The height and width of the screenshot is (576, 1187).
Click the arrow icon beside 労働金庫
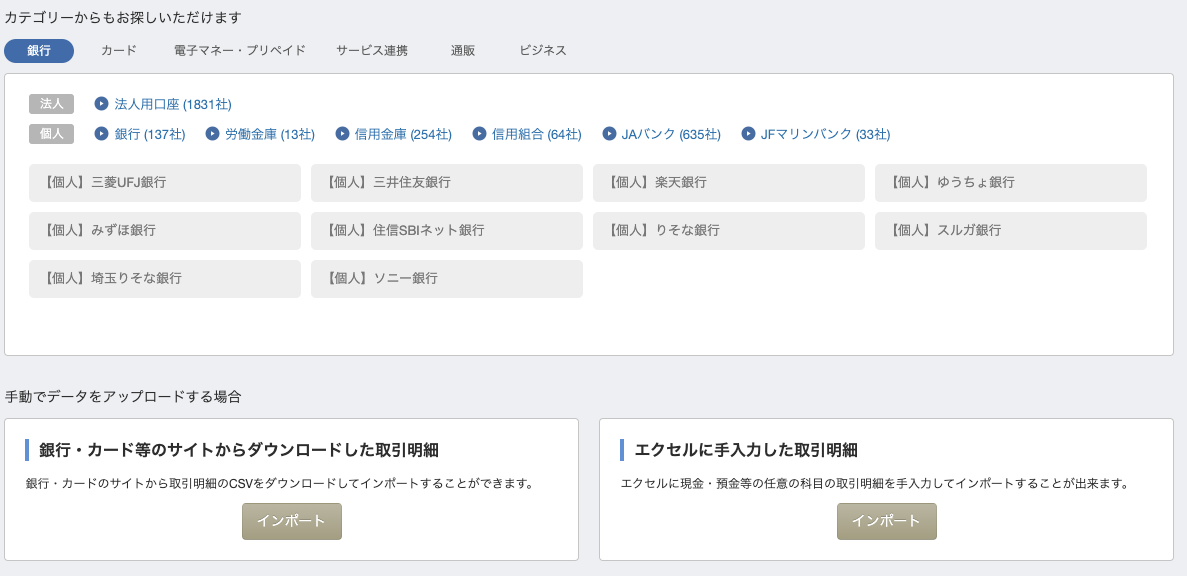coord(212,134)
